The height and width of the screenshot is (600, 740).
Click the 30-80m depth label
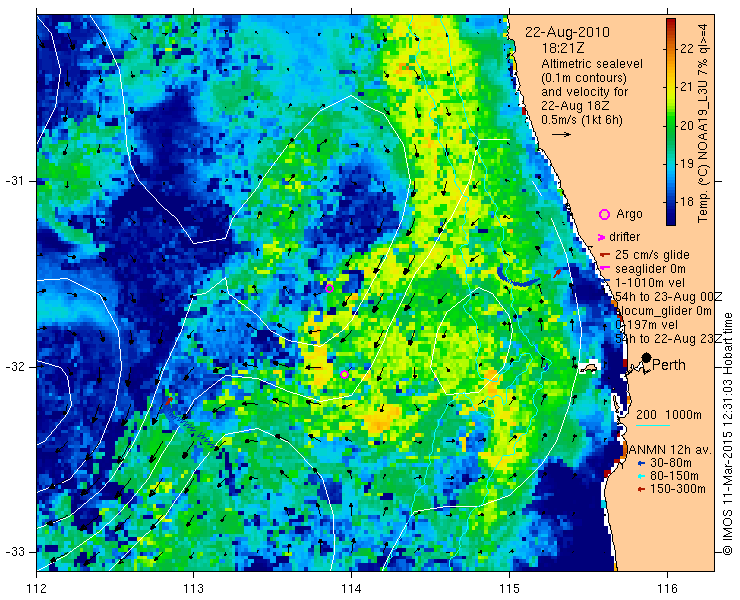coord(671,463)
